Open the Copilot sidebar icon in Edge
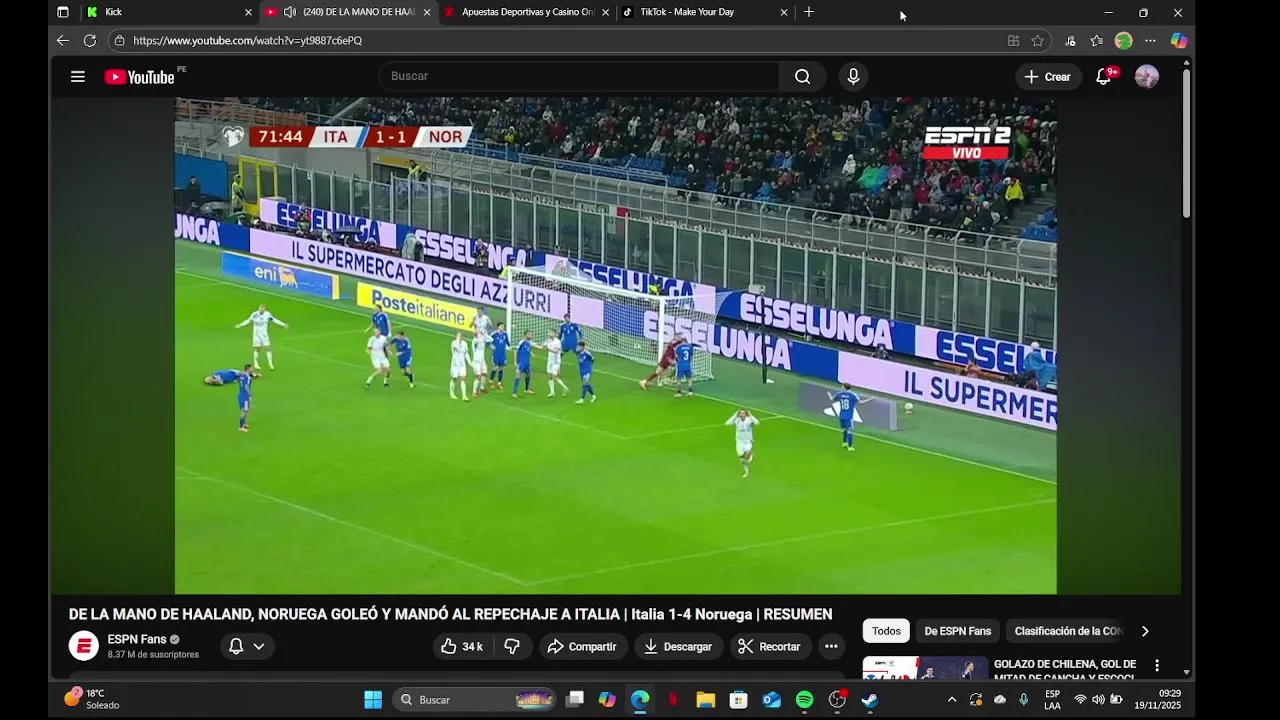The height and width of the screenshot is (720, 1280). 1179,41
